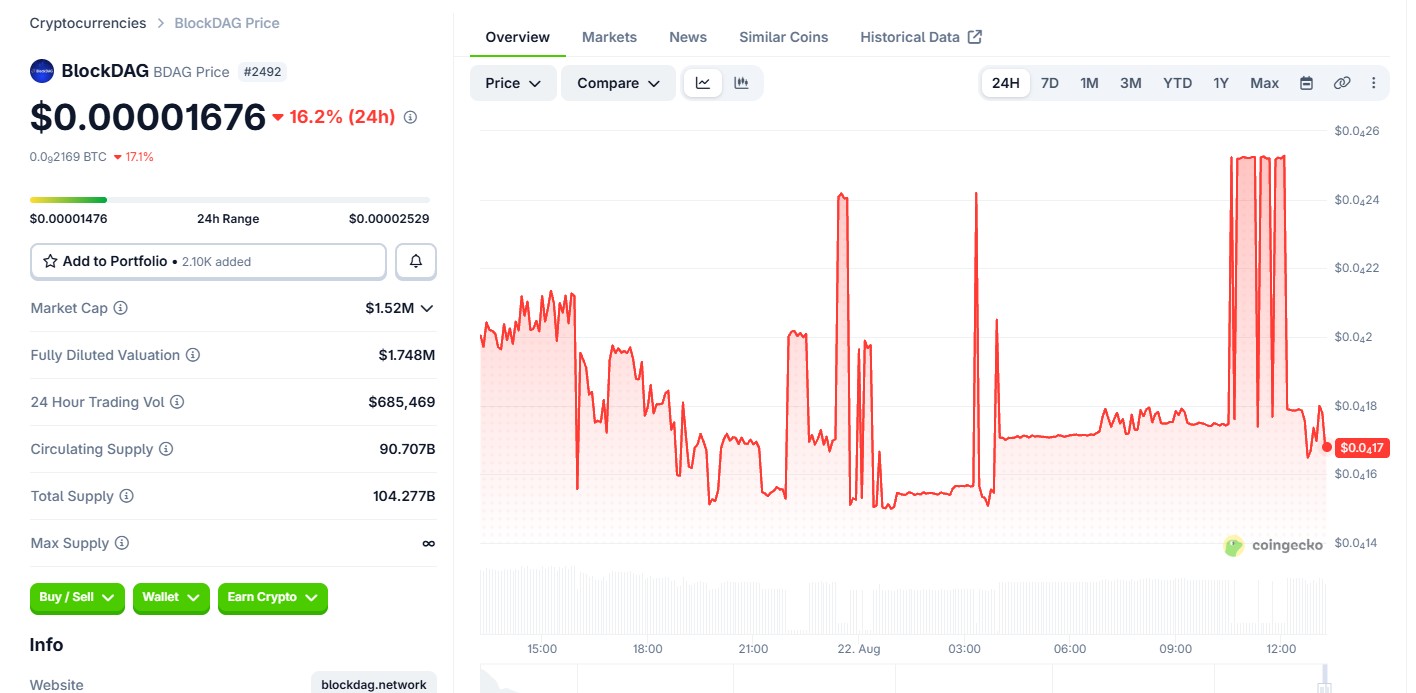1416x693 pixels.
Task: Select the 1Y time range
Action: (x=1221, y=83)
